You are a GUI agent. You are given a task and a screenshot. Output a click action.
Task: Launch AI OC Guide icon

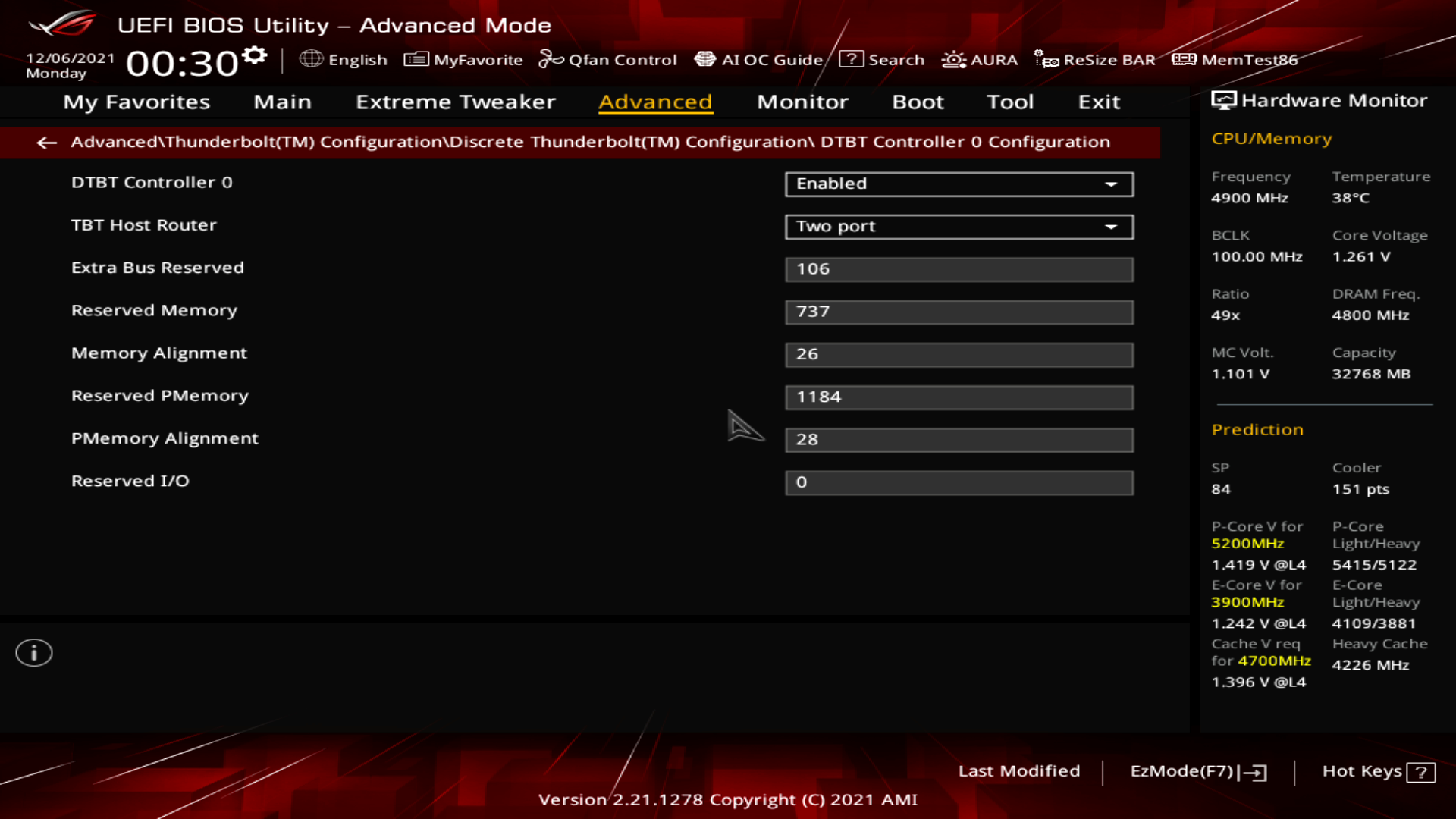coord(704,59)
